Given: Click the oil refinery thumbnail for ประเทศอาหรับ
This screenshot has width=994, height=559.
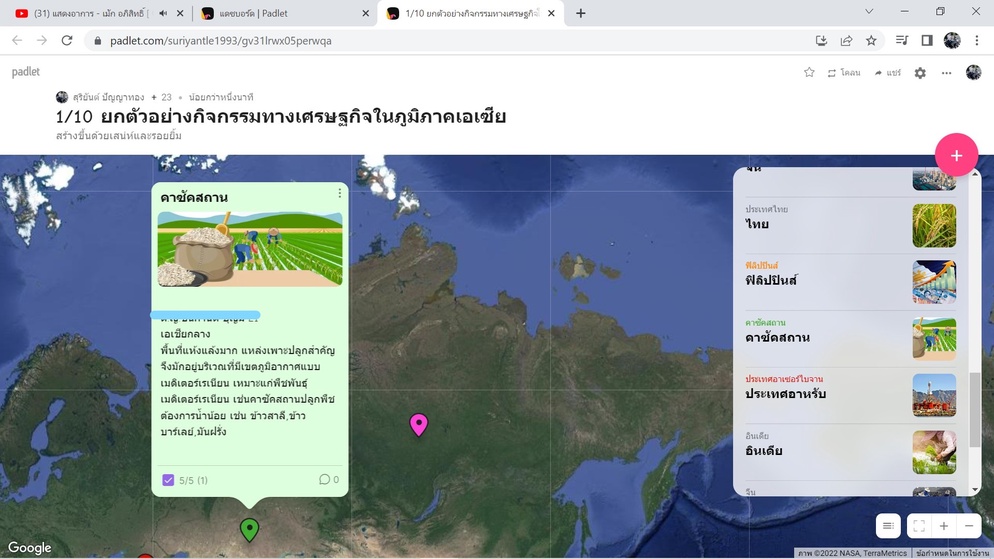Looking at the screenshot, I should [934, 395].
